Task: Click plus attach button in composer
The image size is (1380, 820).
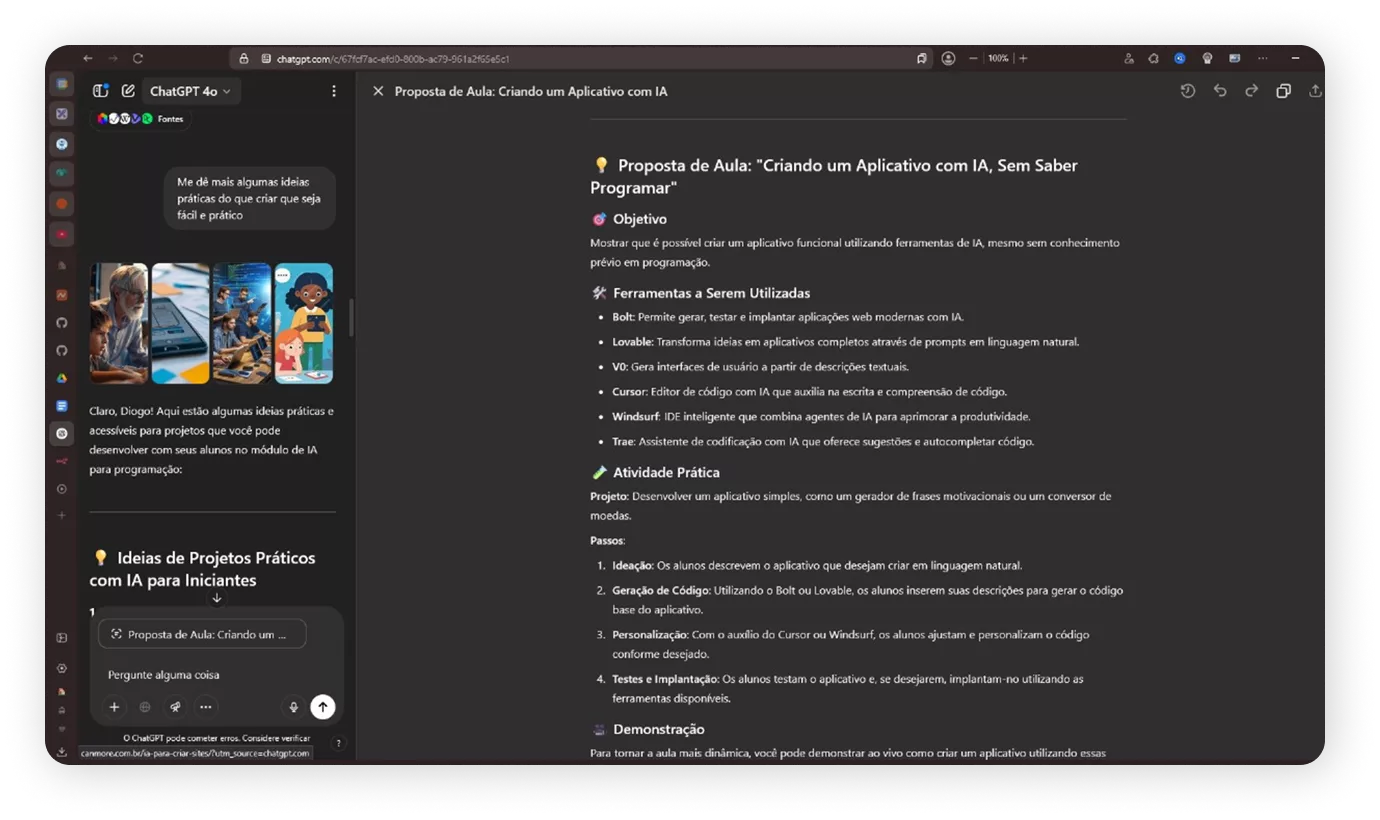Action: tap(114, 707)
